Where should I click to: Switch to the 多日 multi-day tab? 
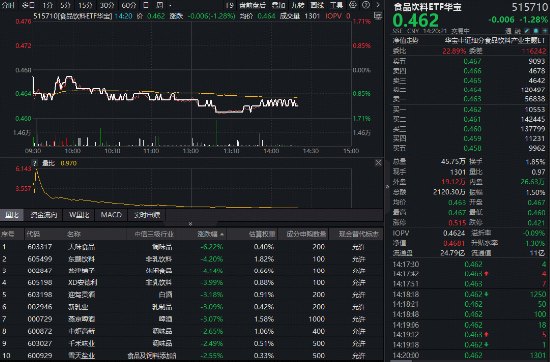28,5
